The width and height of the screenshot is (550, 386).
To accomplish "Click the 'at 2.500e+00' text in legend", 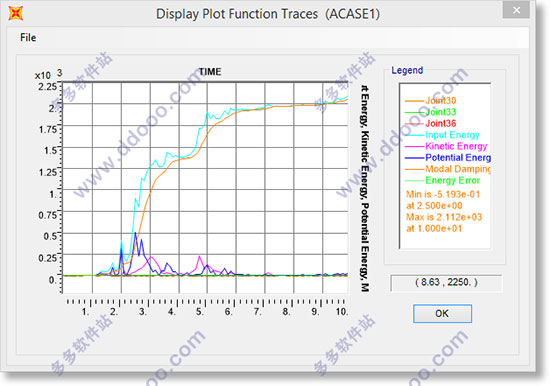I will pos(434,206).
